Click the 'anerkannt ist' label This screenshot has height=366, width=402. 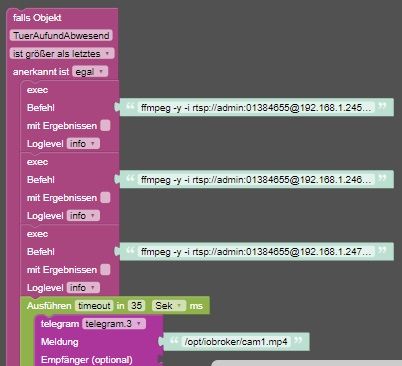[x=41, y=72]
